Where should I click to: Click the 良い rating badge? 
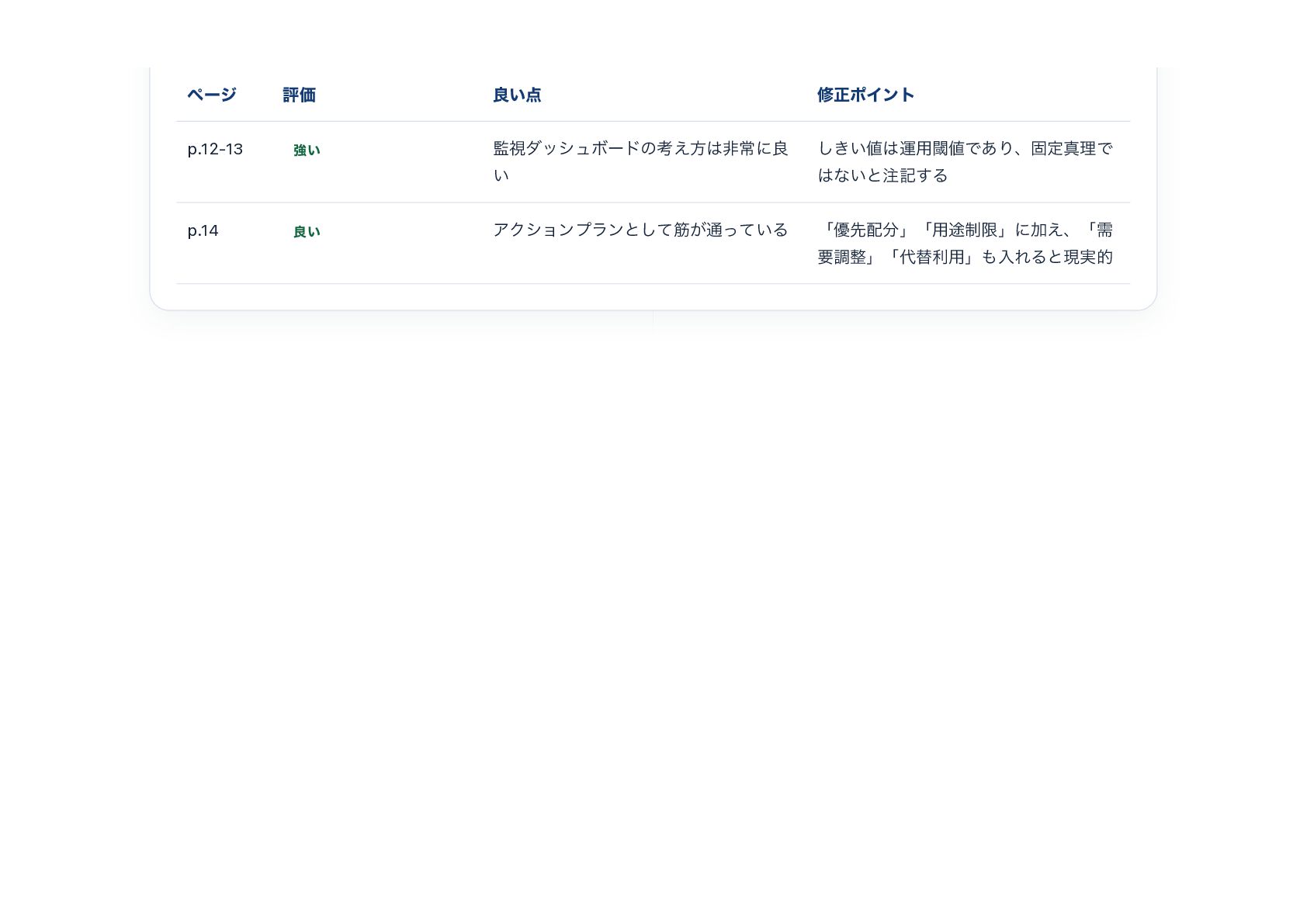coord(307,232)
